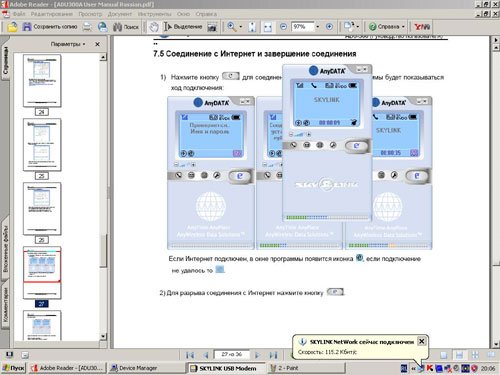Viewport: 500px width, 375px height.
Task: Go to the previous page arrow
Action: [x=206, y=355]
